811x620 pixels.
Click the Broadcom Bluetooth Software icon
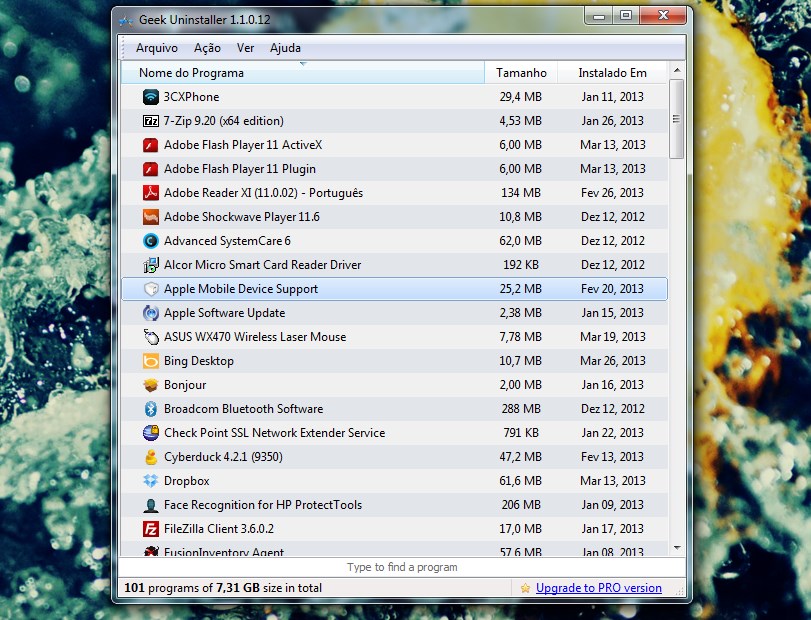[151, 409]
